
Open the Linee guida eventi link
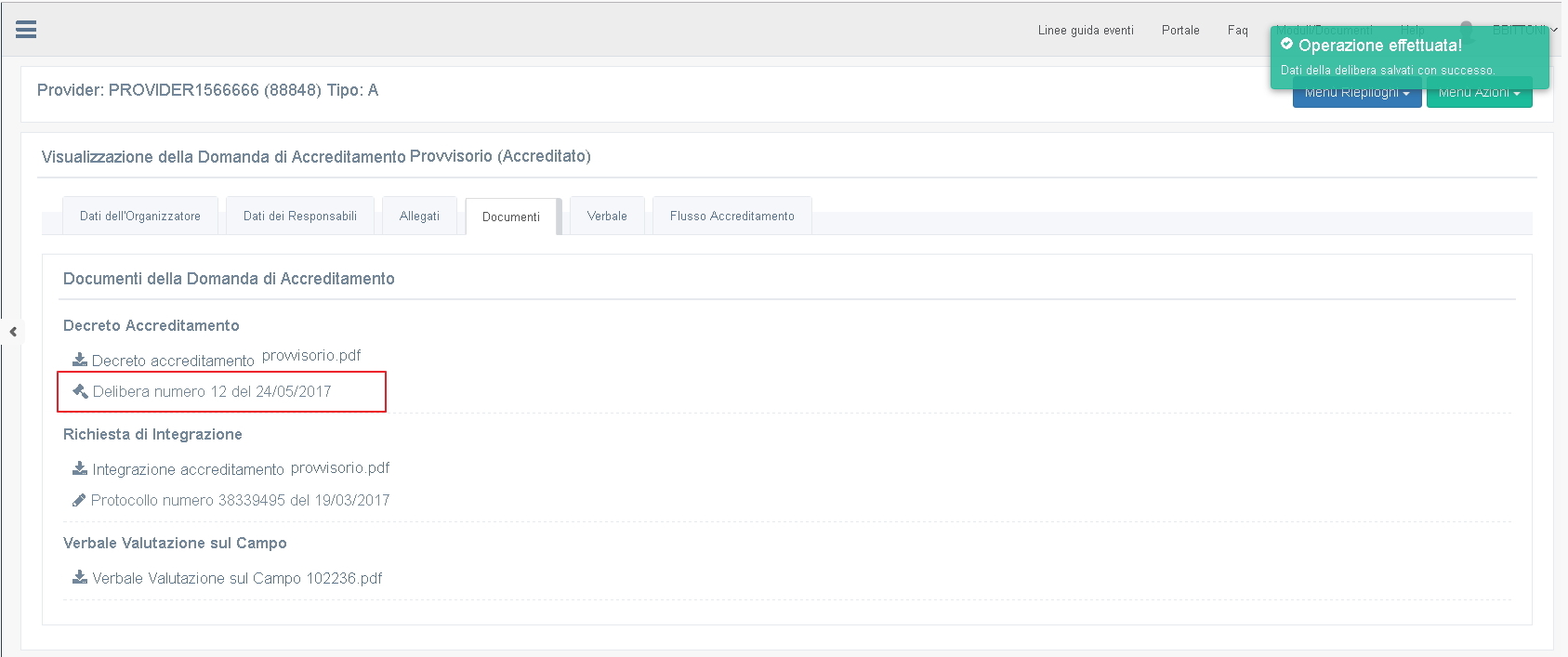tap(1086, 30)
